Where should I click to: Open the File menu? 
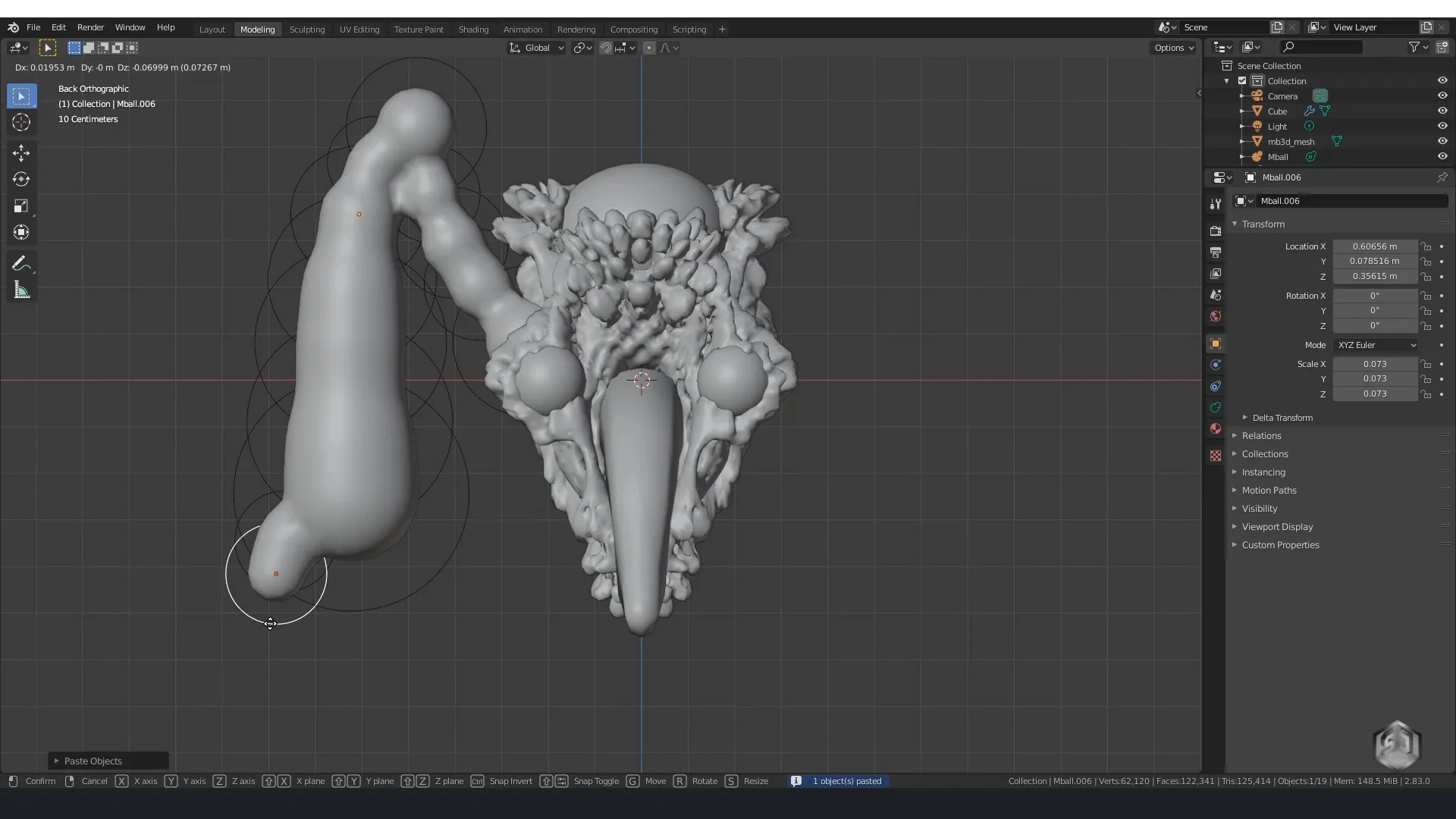tap(33, 27)
